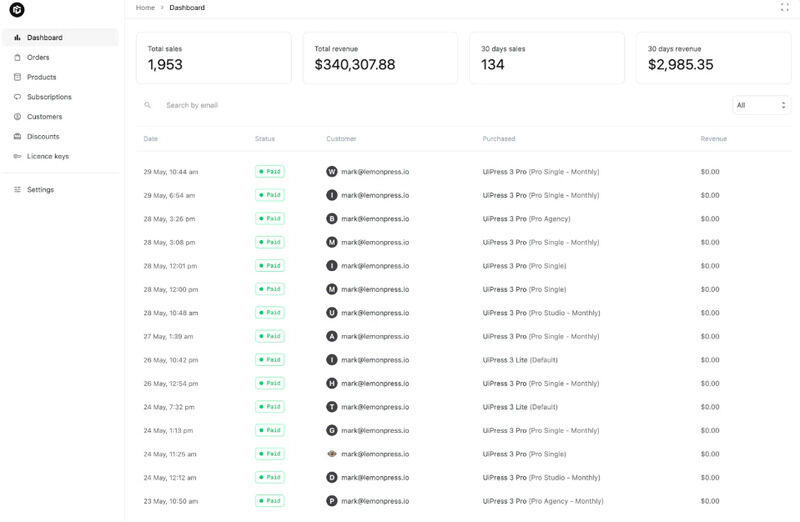Click the Total sales card
800x522 pixels.
pyautogui.click(x=214, y=58)
